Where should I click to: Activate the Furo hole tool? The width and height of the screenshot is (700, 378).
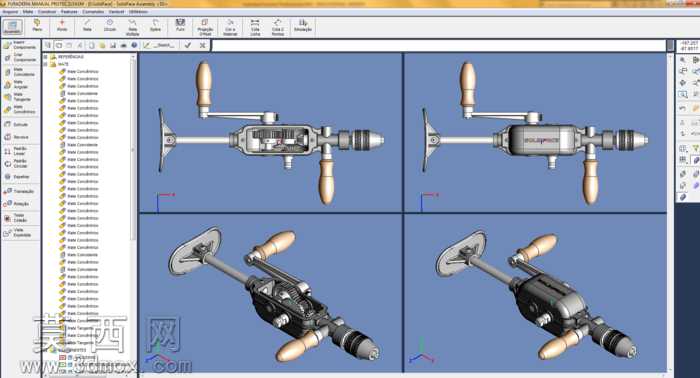(180, 25)
